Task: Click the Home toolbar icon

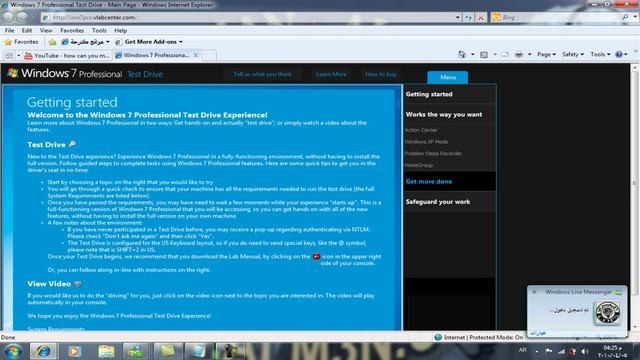Action: (462, 54)
